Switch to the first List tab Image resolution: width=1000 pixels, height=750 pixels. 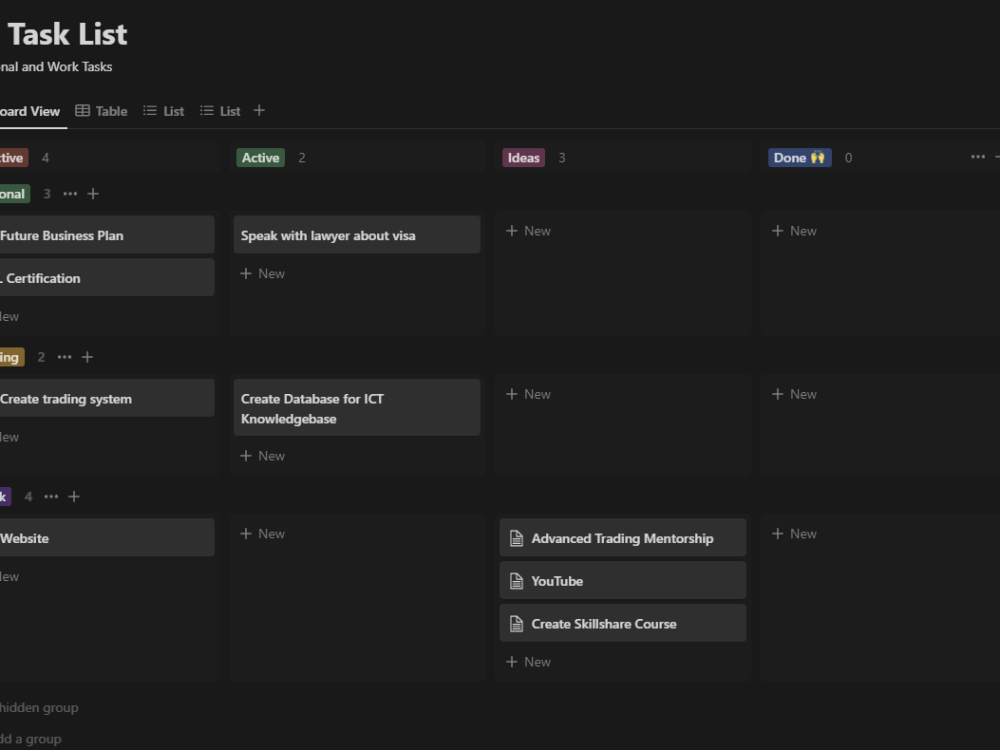click(163, 110)
